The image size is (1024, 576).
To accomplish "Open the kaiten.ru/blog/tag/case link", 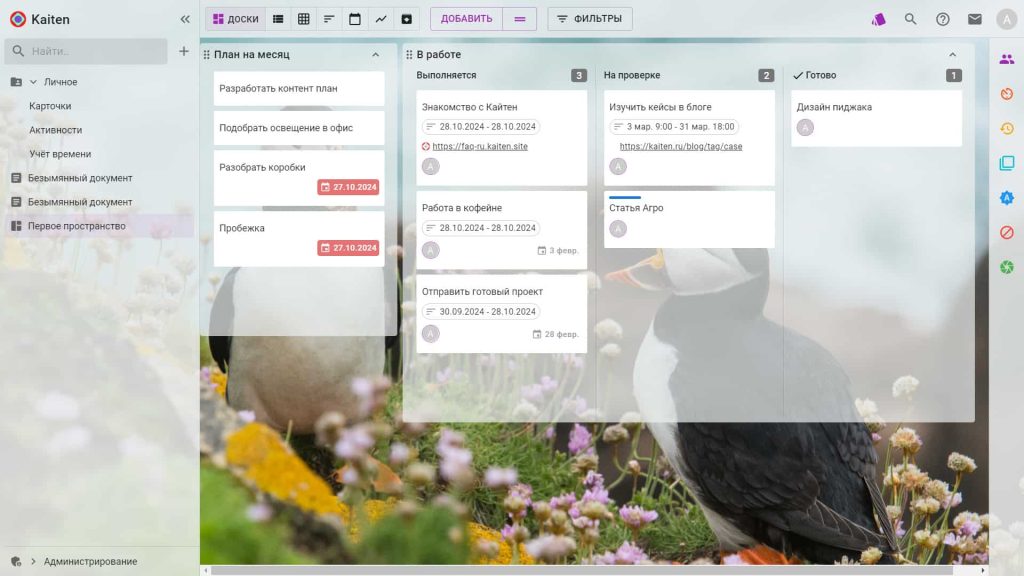I will (x=680, y=146).
